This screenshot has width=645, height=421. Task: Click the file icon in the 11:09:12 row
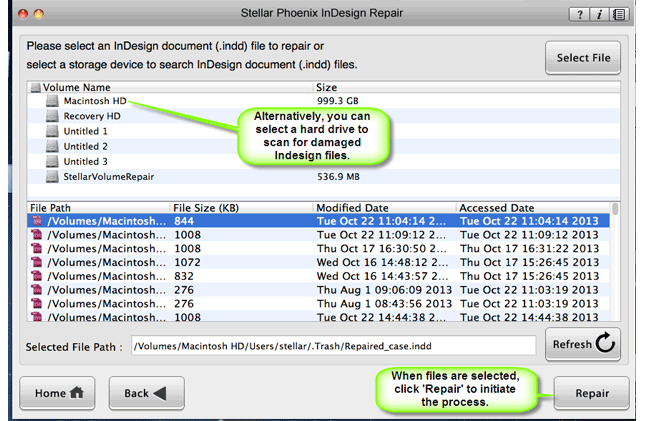37,235
